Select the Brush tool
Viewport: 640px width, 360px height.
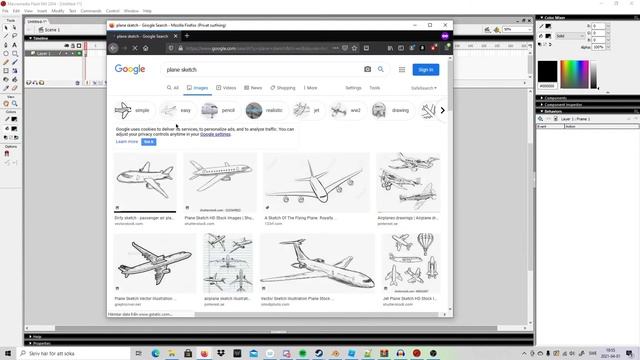coord(15,62)
